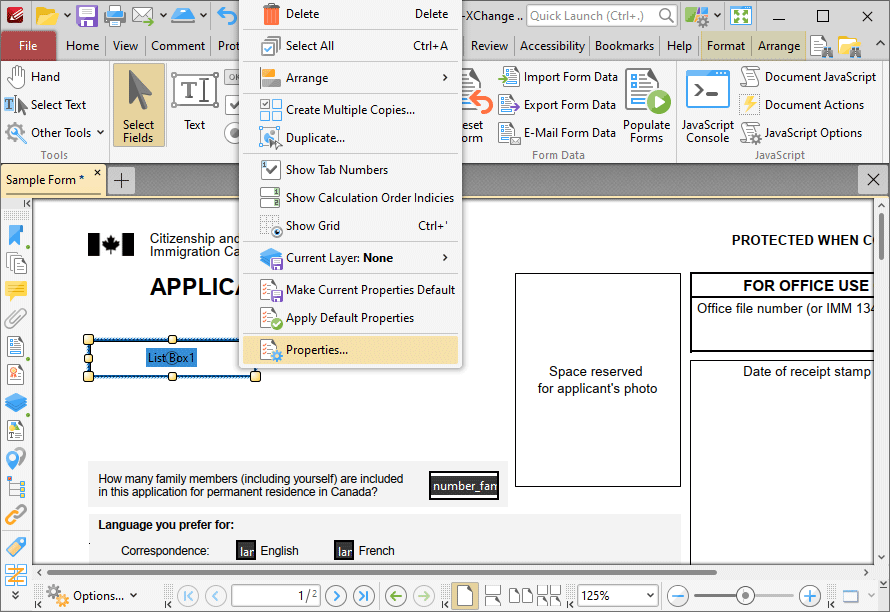Click the first English language checkbox field
The height and width of the screenshot is (612, 890).
click(x=246, y=551)
